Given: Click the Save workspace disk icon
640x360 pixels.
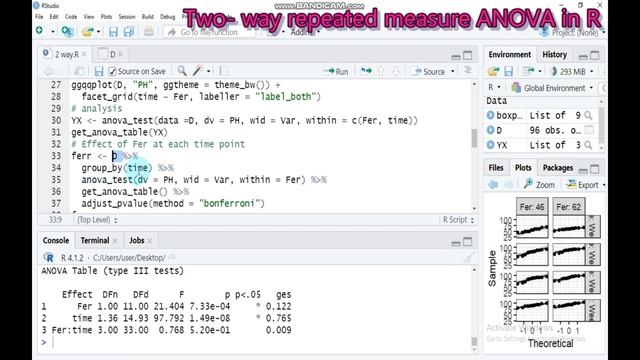Looking at the screenshot, I should click(x=508, y=71).
